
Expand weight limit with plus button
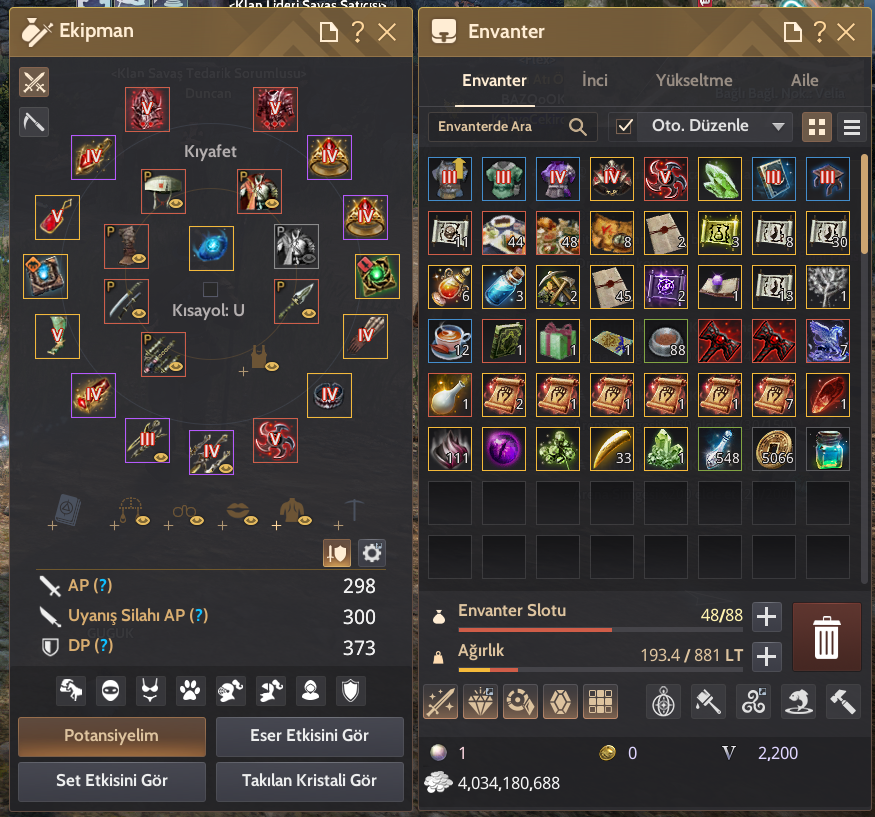[766, 656]
